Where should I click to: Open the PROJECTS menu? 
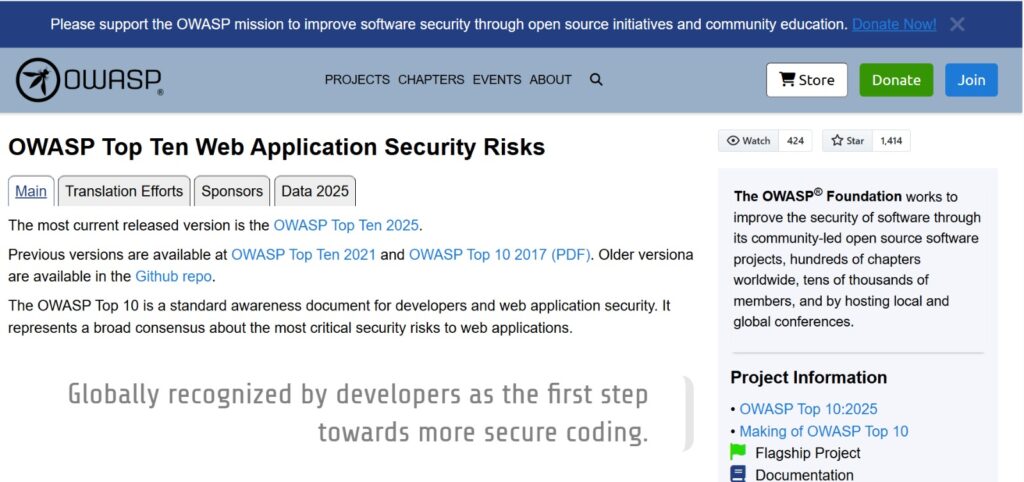coord(357,80)
